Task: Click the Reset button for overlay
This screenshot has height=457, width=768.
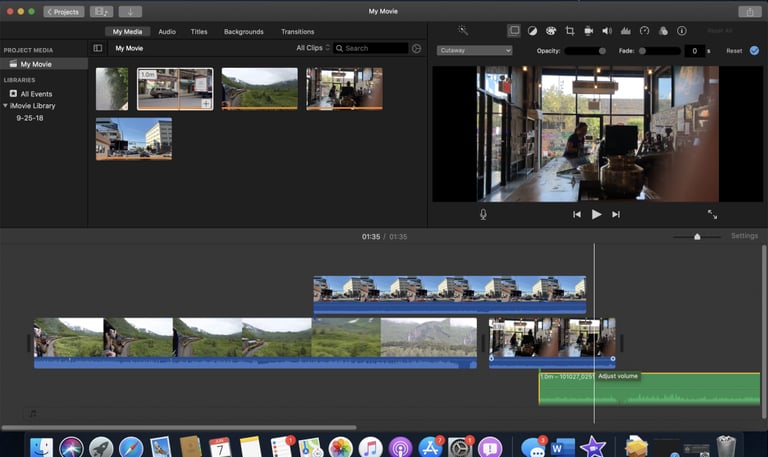Action: coord(734,51)
